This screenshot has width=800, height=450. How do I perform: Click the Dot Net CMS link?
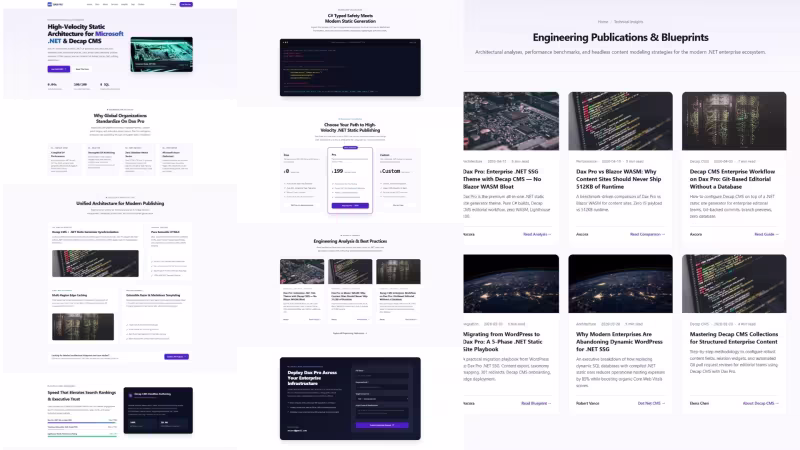651,403
